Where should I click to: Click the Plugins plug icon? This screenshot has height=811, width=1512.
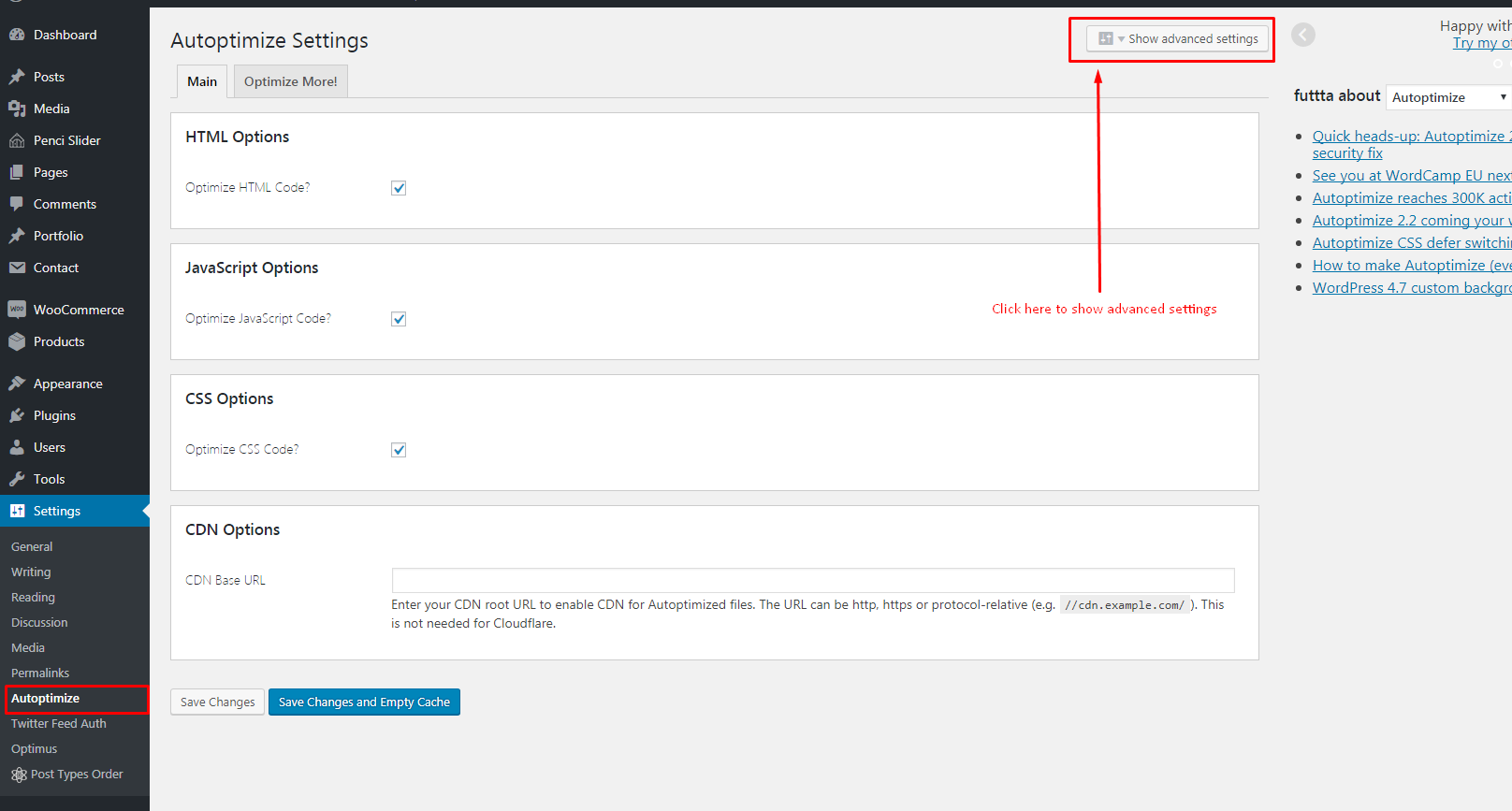(x=17, y=415)
